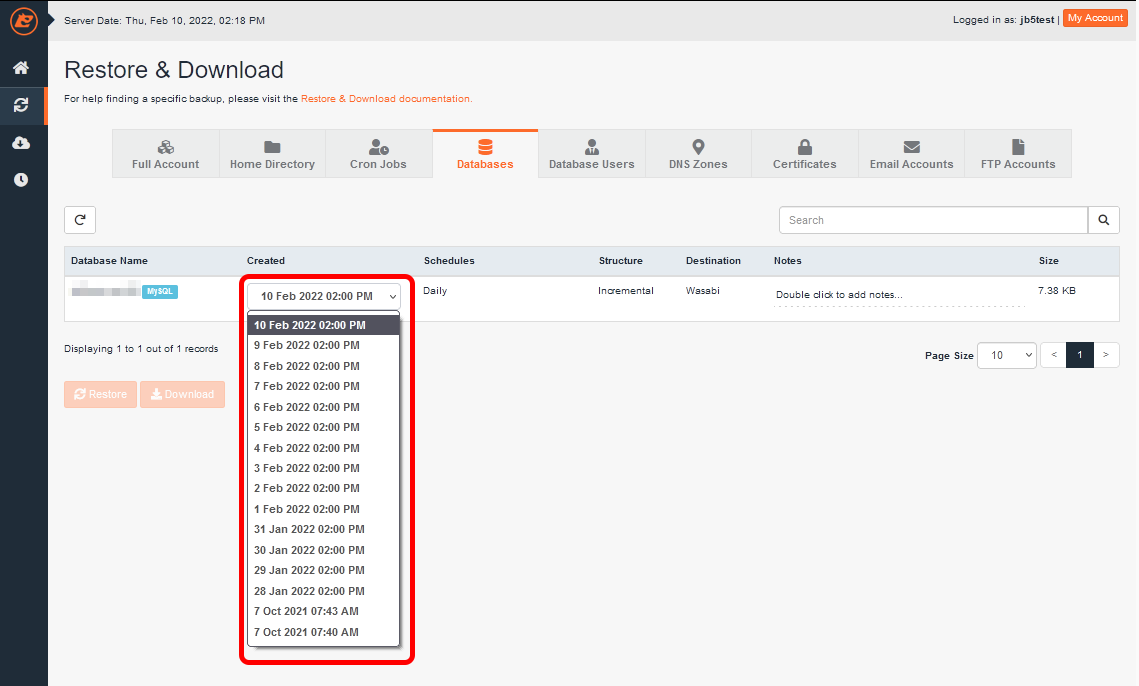The image size is (1139, 686).
Task: Switch to the Cron Jobs tab
Action: 378,154
